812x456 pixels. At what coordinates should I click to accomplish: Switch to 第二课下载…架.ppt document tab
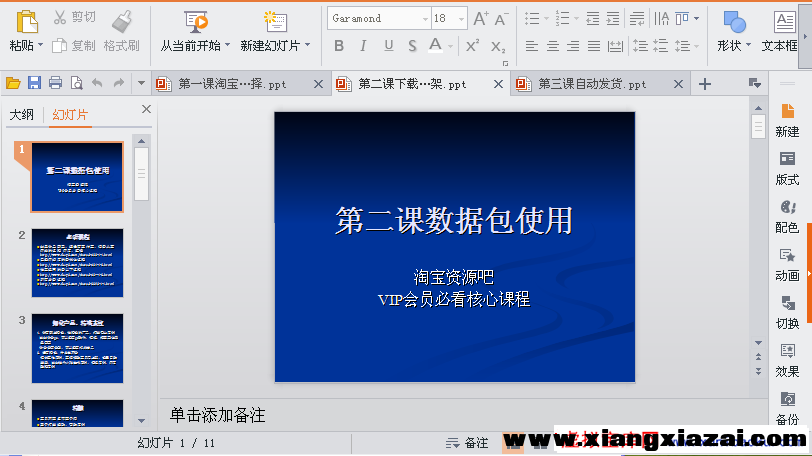click(x=412, y=84)
